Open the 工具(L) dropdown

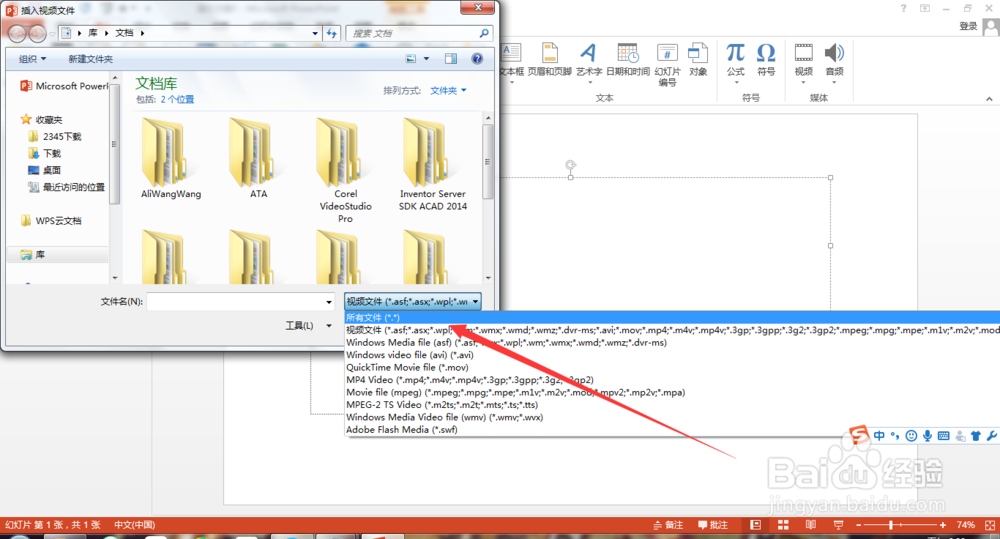308,326
